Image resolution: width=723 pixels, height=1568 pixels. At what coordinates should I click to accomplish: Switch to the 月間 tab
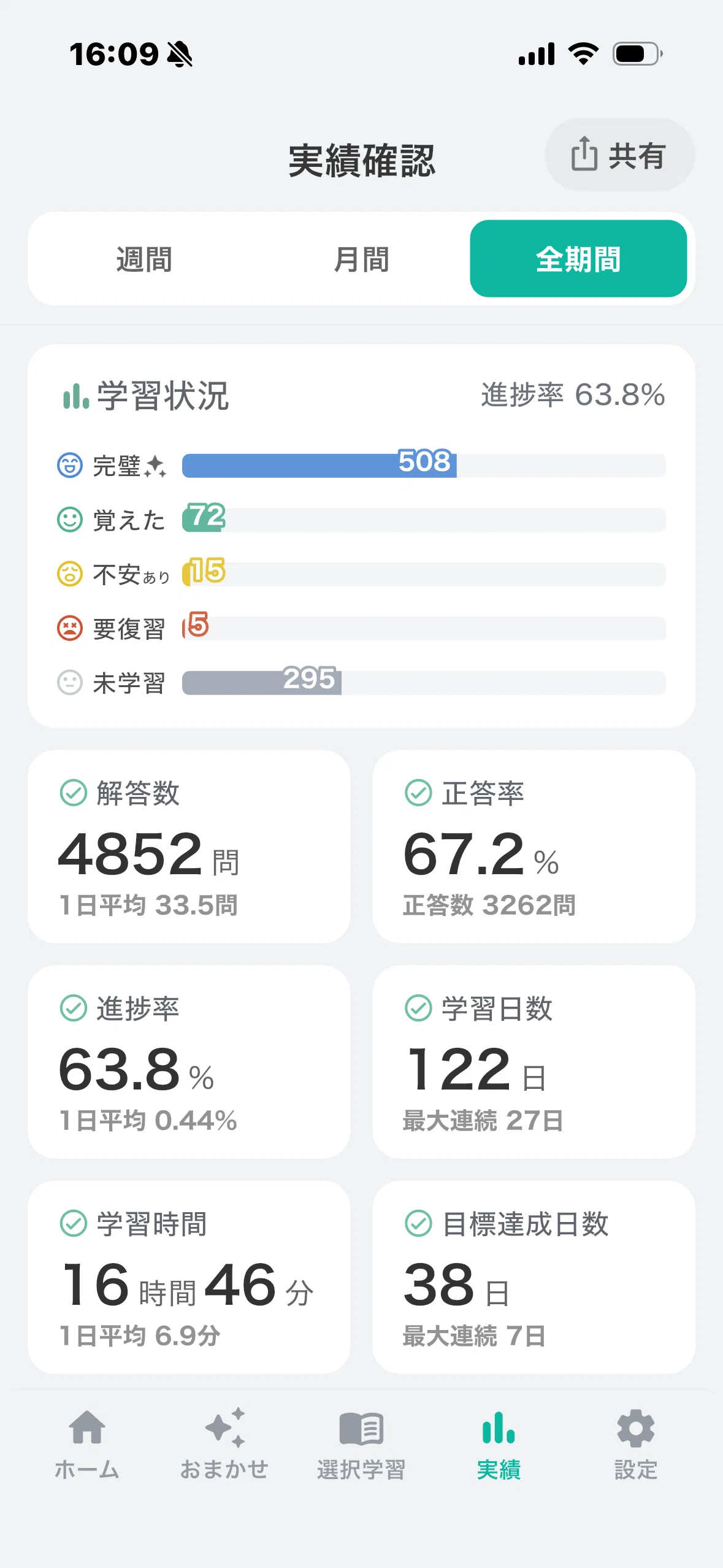click(361, 259)
